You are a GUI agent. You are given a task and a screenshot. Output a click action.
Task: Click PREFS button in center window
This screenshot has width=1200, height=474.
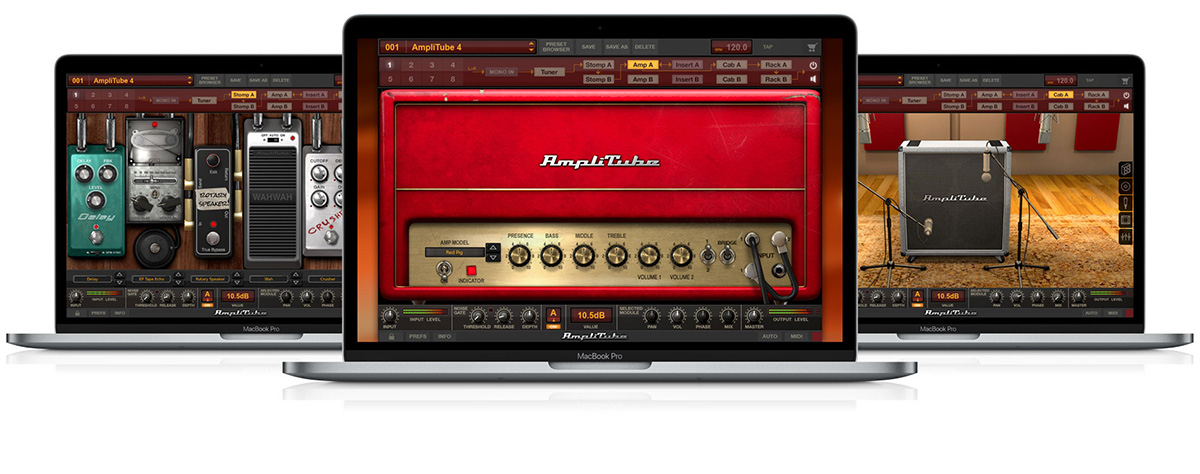click(416, 337)
